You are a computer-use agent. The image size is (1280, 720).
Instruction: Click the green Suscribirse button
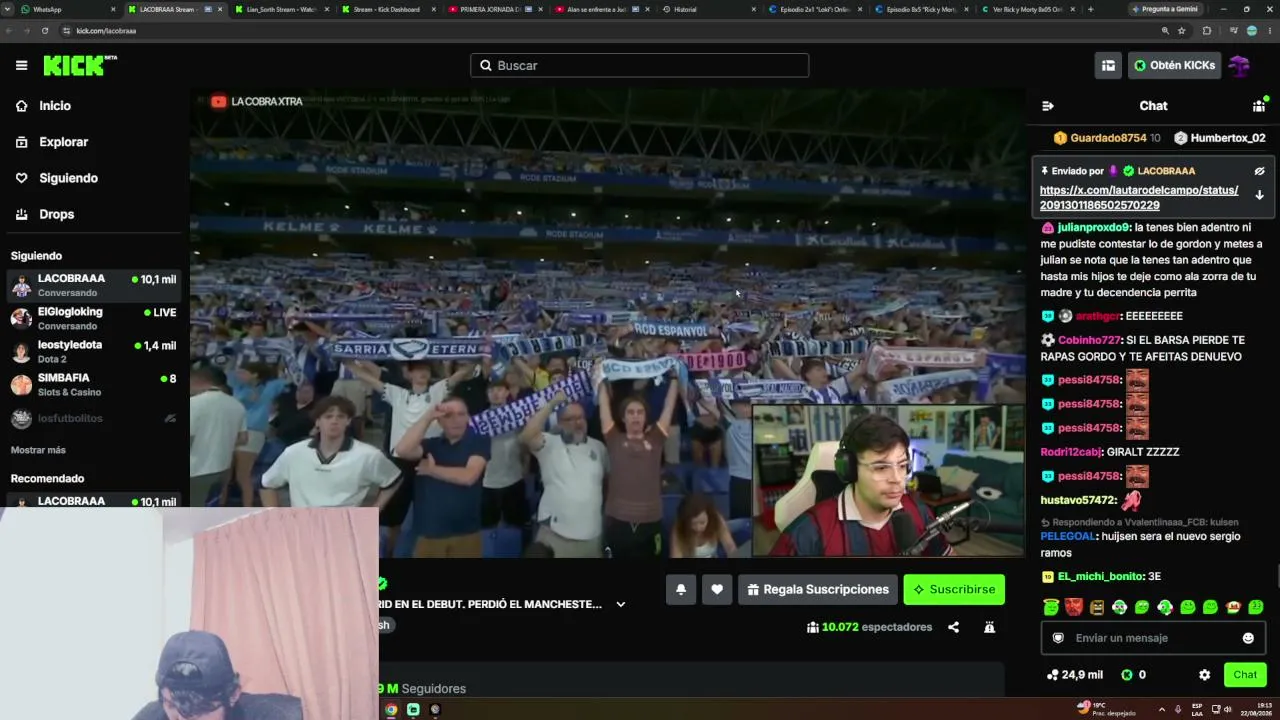click(954, 589)
